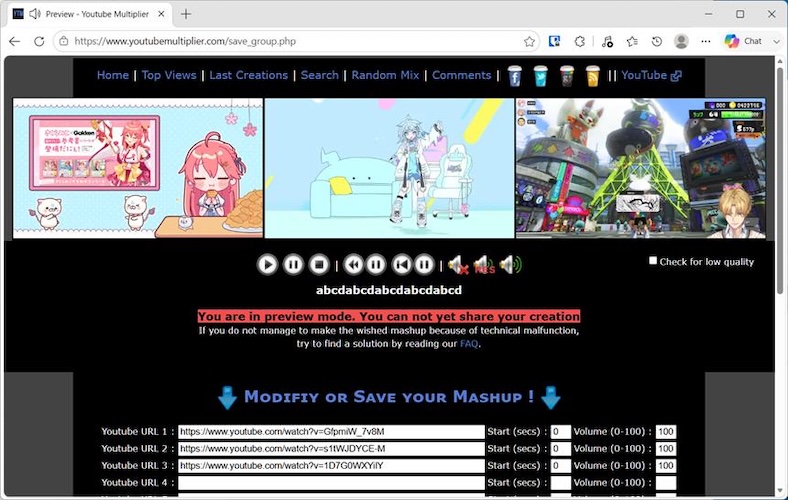Open the Top Views page

click(x=169, y=75)
